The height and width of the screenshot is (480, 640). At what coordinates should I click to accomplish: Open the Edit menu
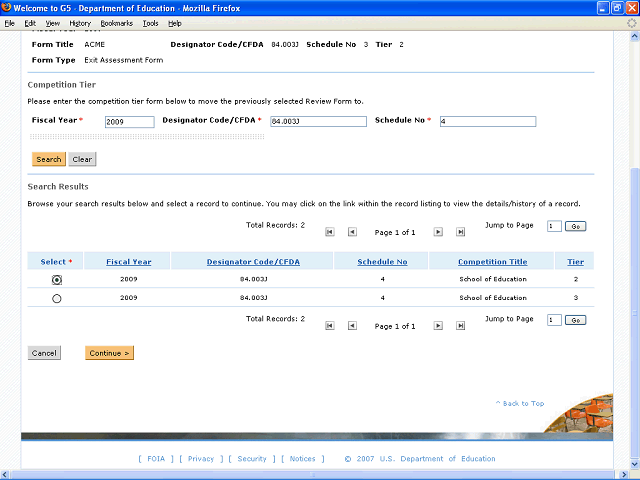[30, 23]
